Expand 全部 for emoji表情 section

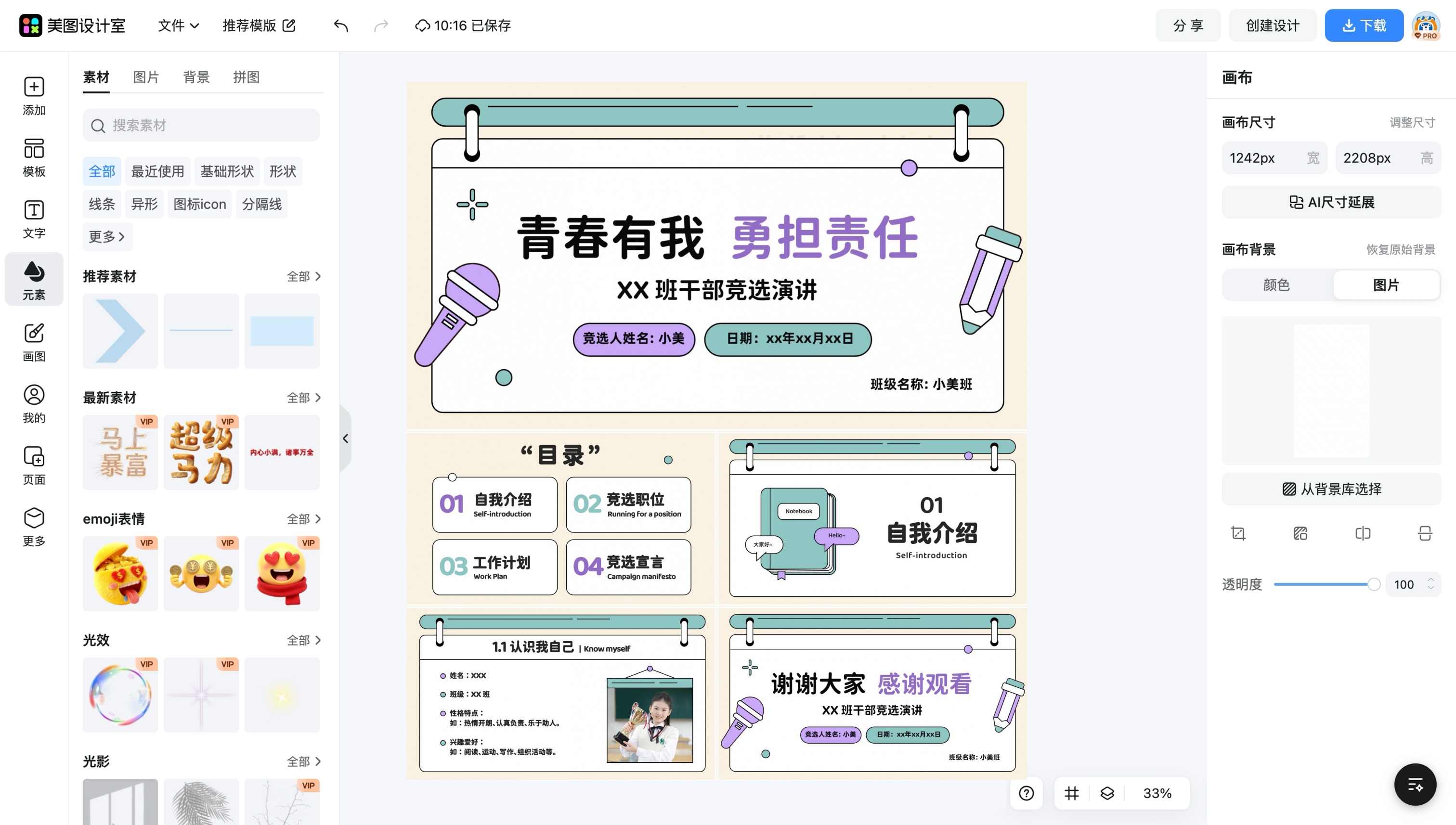tap(304, 519)
